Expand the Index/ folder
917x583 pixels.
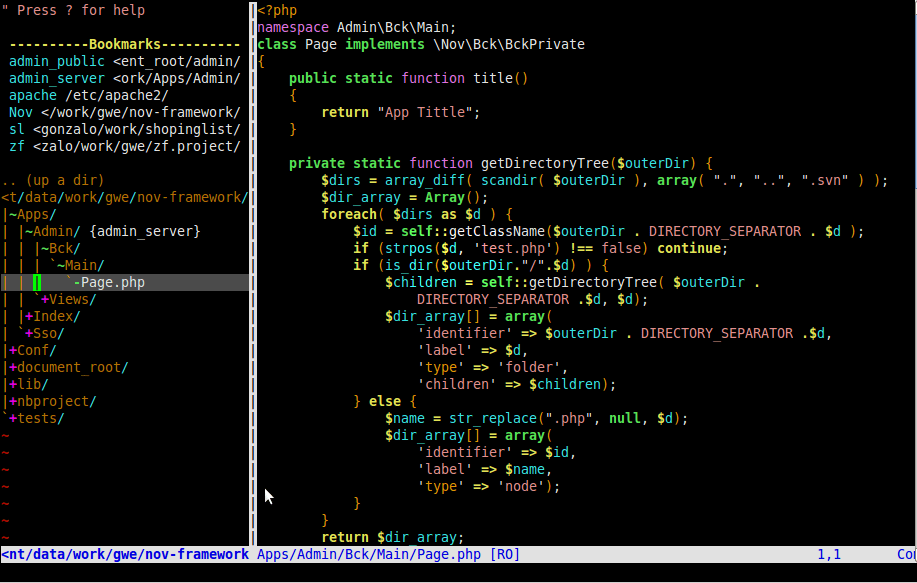53,316
